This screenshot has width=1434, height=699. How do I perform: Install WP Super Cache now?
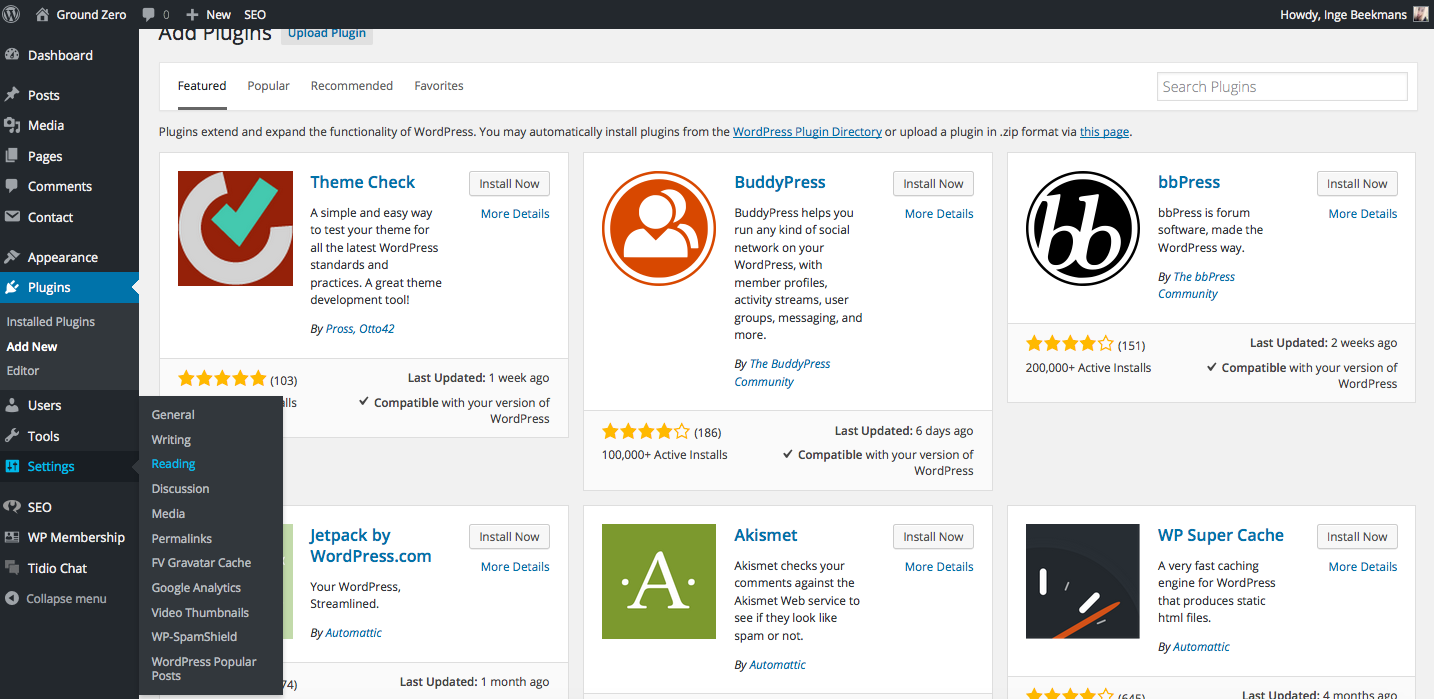click(x=1357, y=537)
